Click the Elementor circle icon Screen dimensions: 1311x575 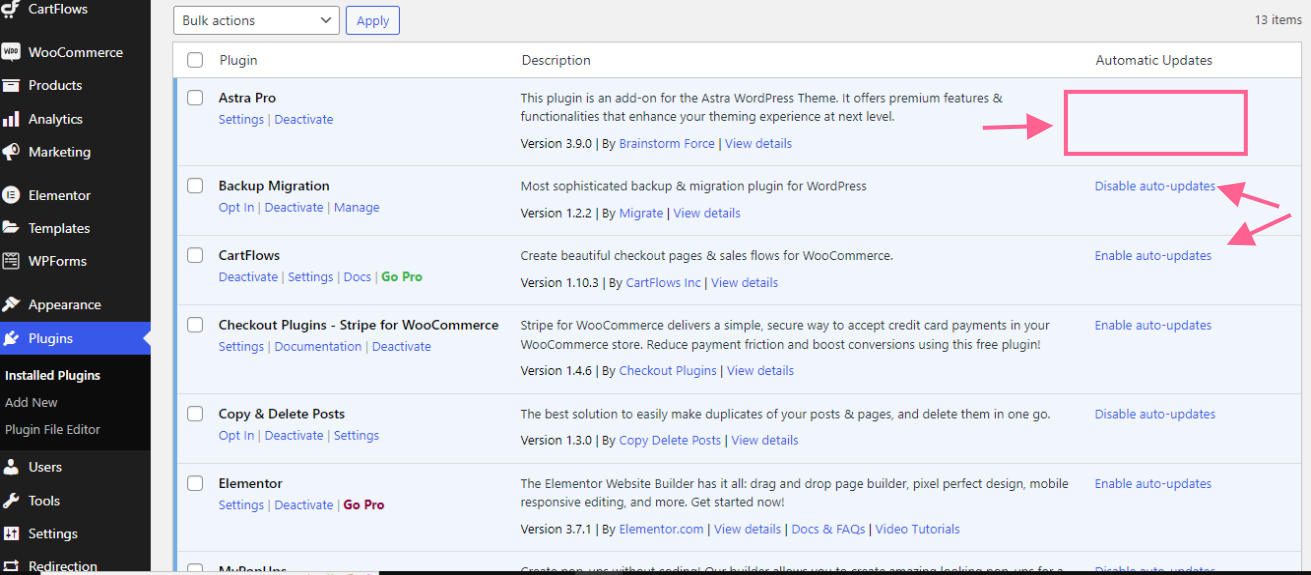tap(11, 195)
